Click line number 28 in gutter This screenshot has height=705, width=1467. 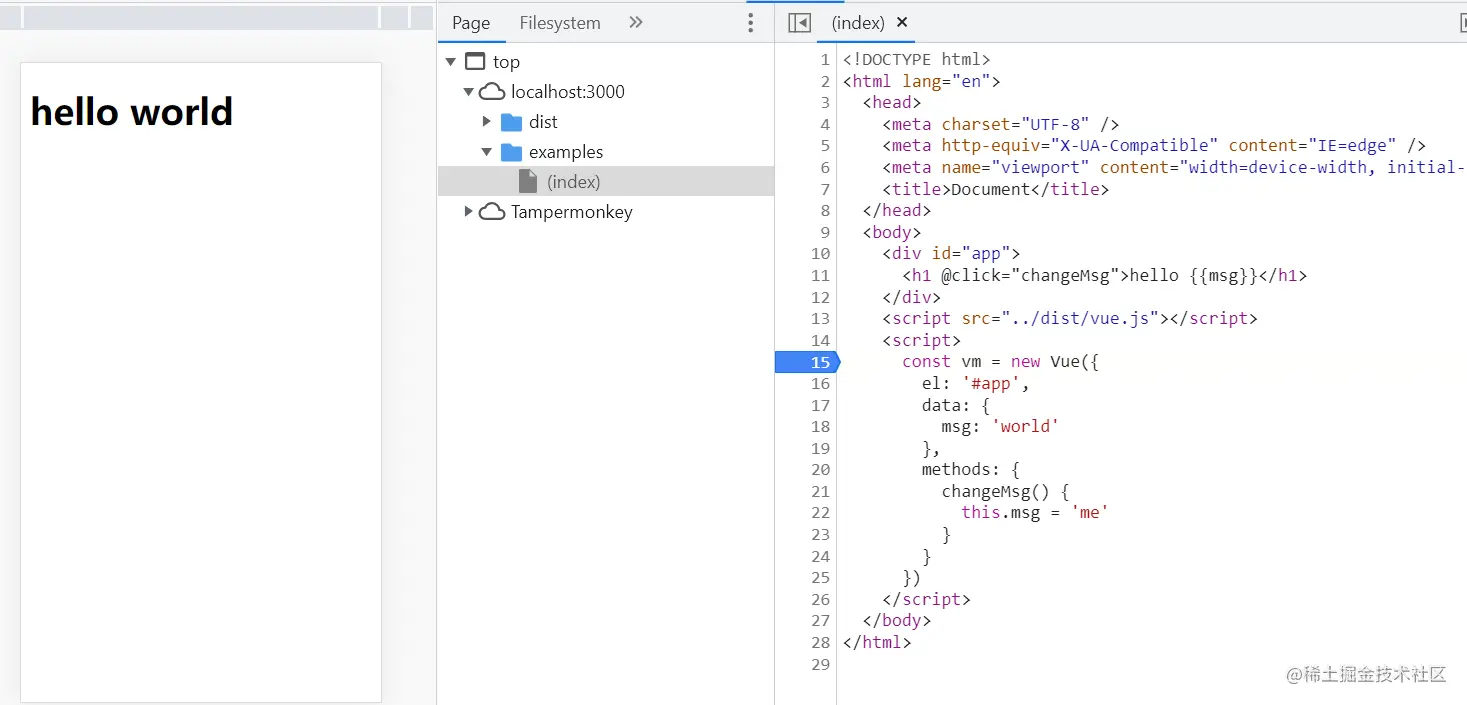pos(820,642)
